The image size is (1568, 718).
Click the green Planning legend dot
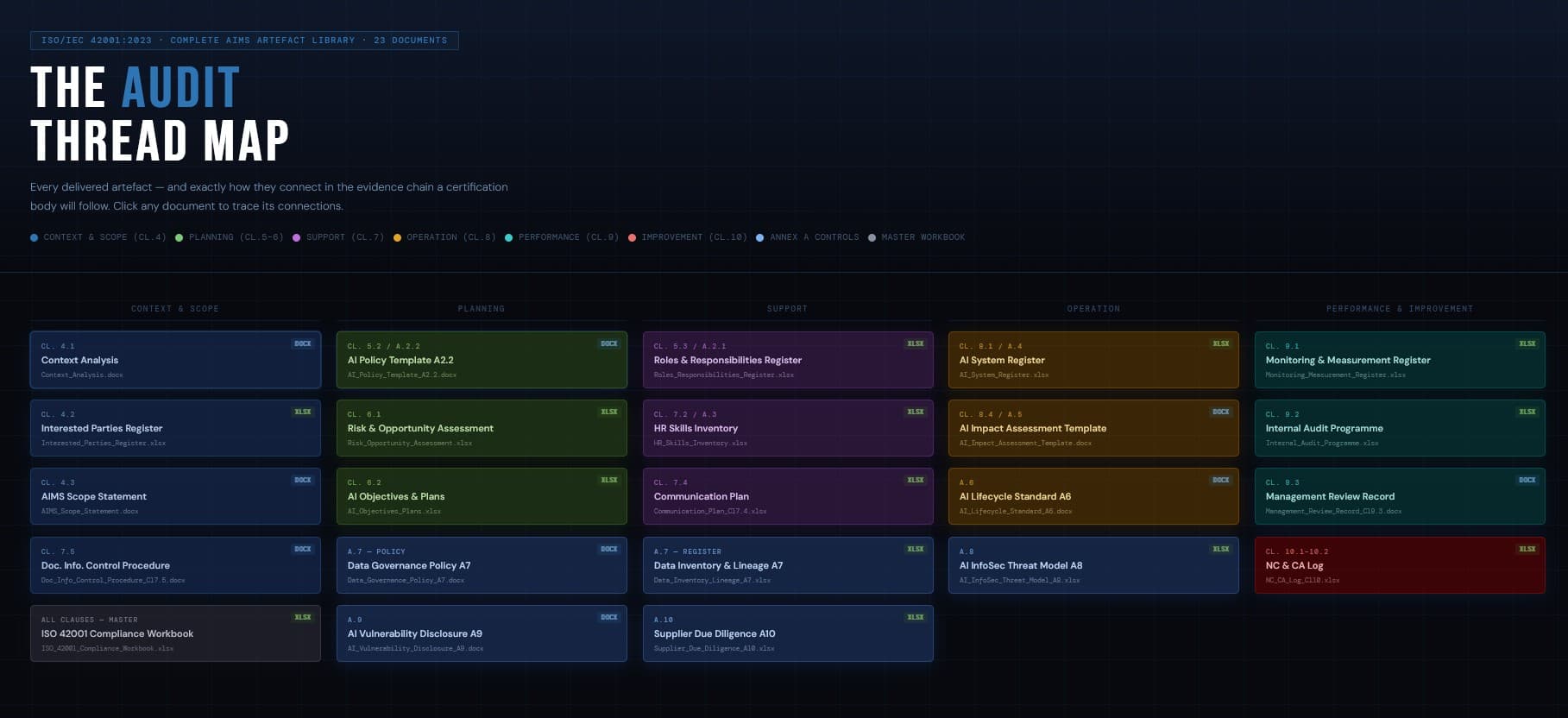tap(179, 237)
